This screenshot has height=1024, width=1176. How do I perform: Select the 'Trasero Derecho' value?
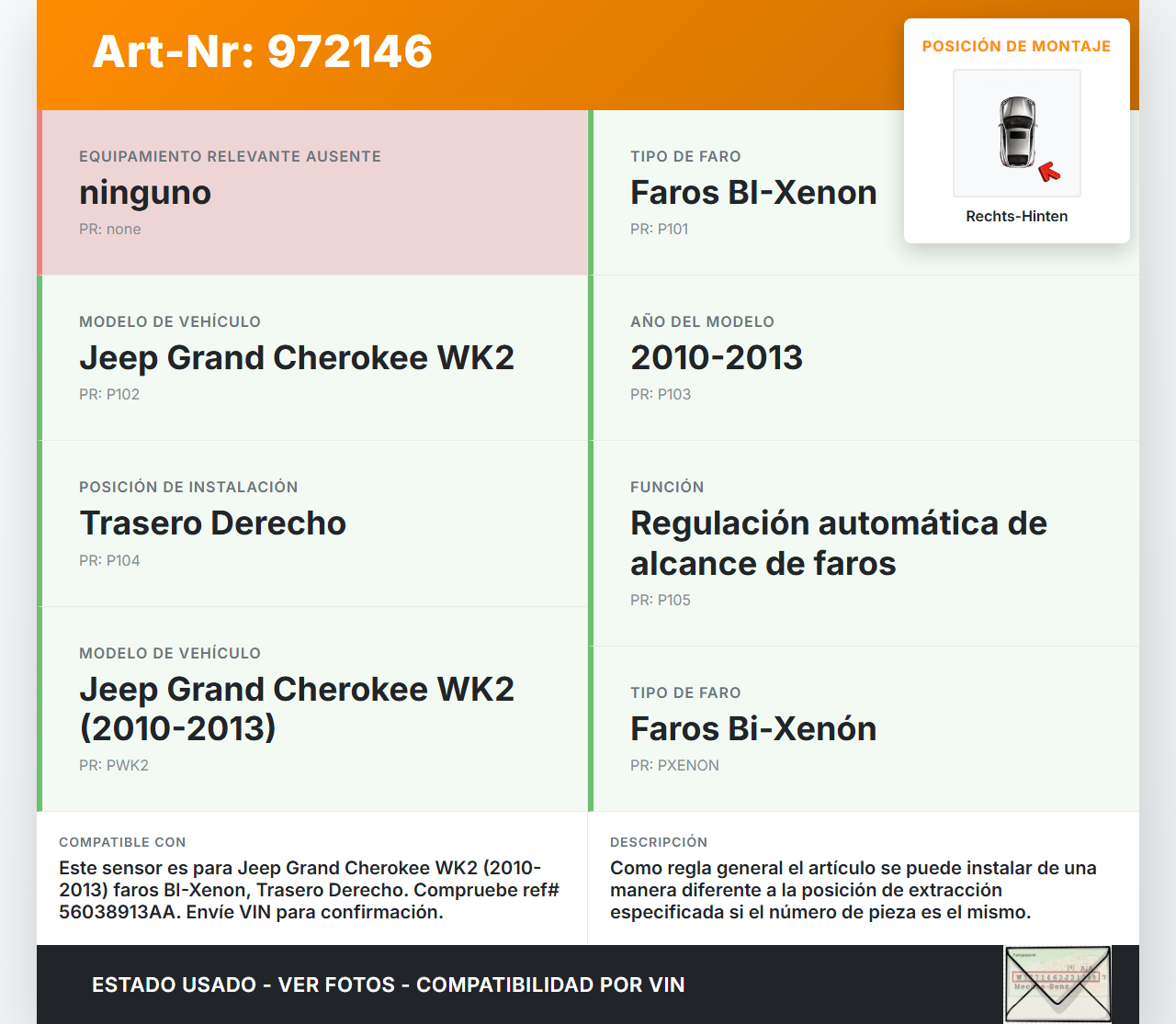tap(213, 523)
